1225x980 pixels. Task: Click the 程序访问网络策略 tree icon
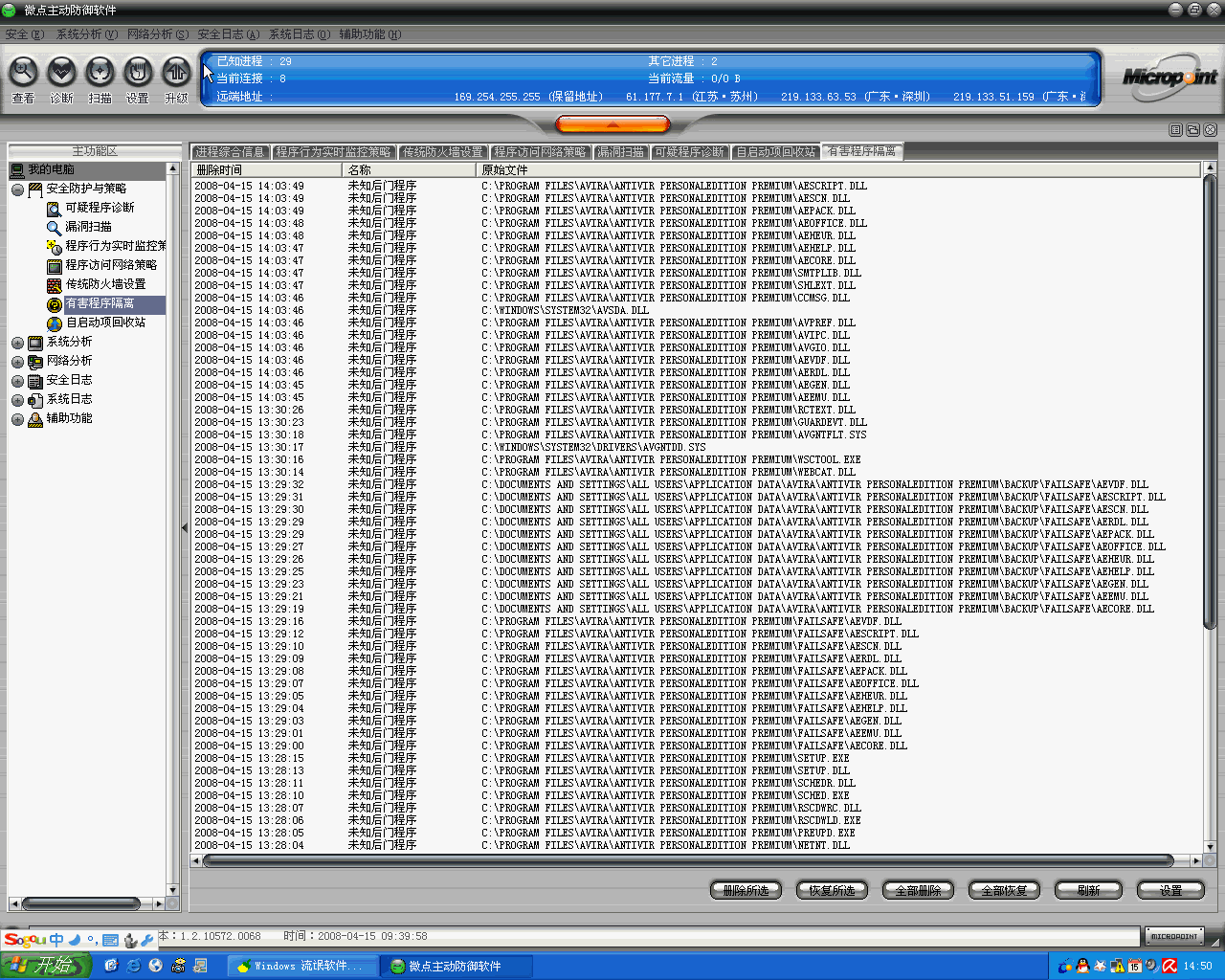55,265
